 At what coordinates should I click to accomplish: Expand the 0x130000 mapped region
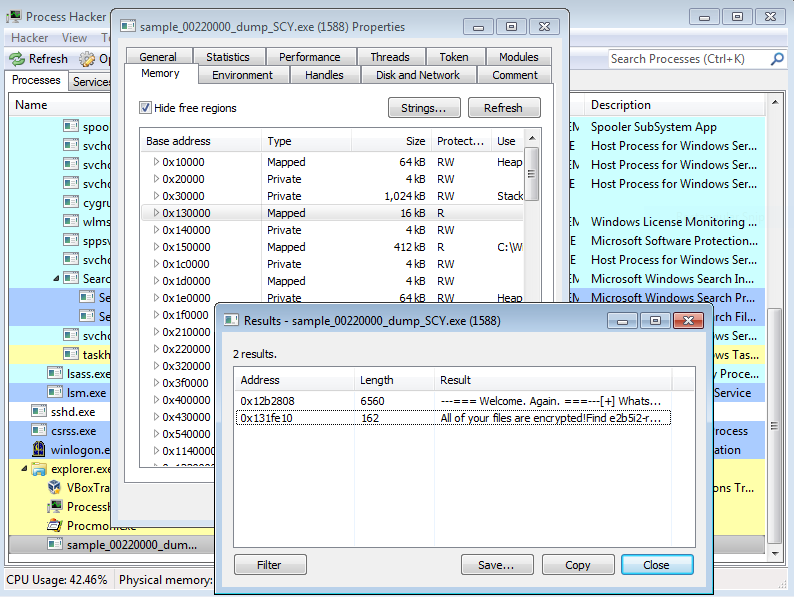(x=156, y=213)
